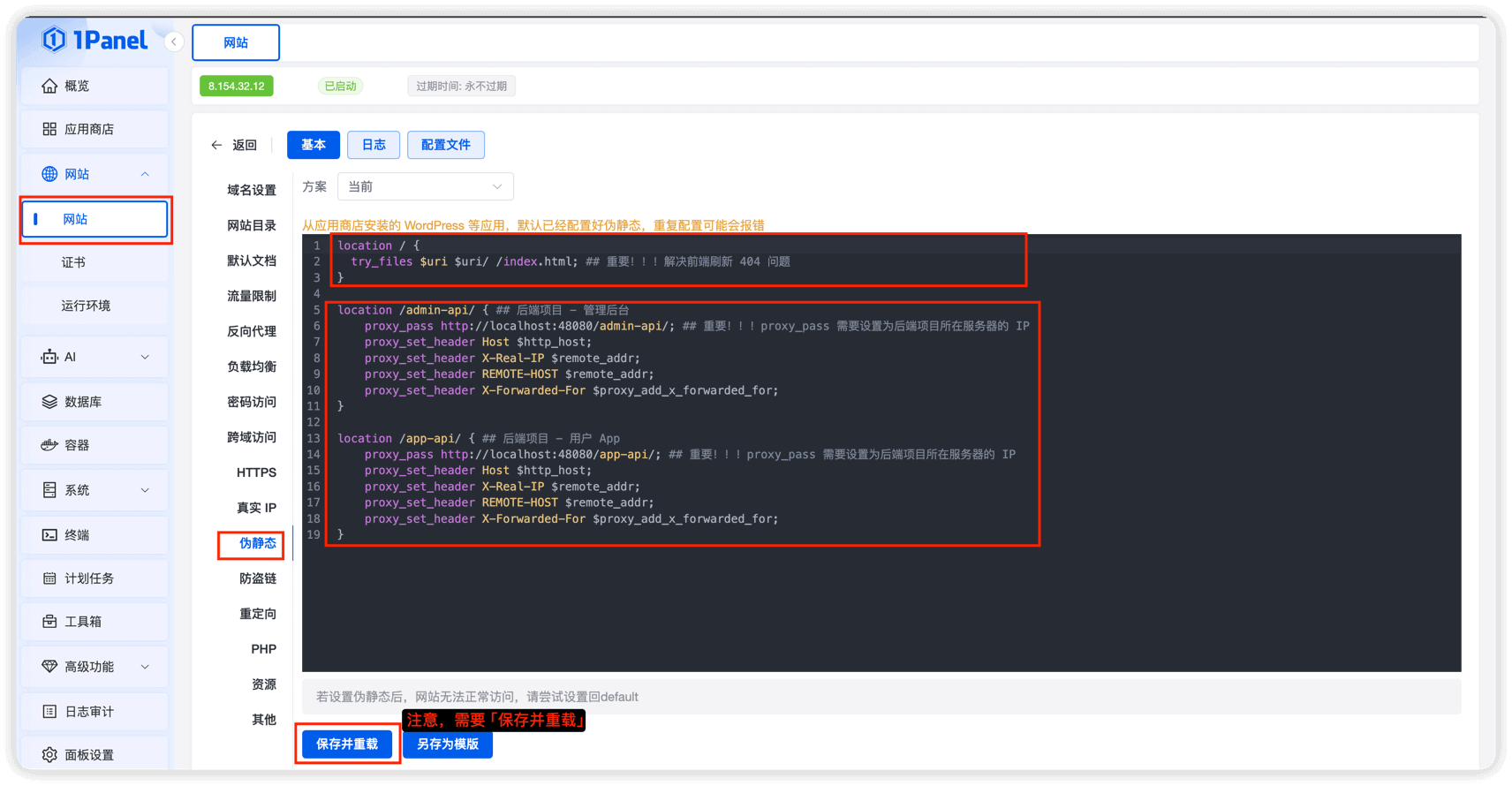This screenshot has width=1512, height=786.
Task: Switch to the 日志 tab
Action: coord(374,145)
